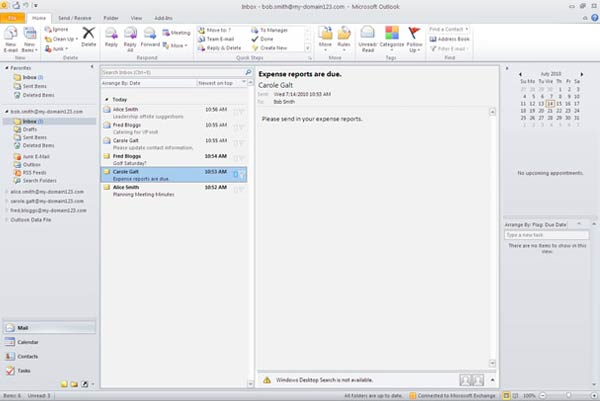
Task: Switch to the Send / Receive tab
Action: tap(75, 18)
